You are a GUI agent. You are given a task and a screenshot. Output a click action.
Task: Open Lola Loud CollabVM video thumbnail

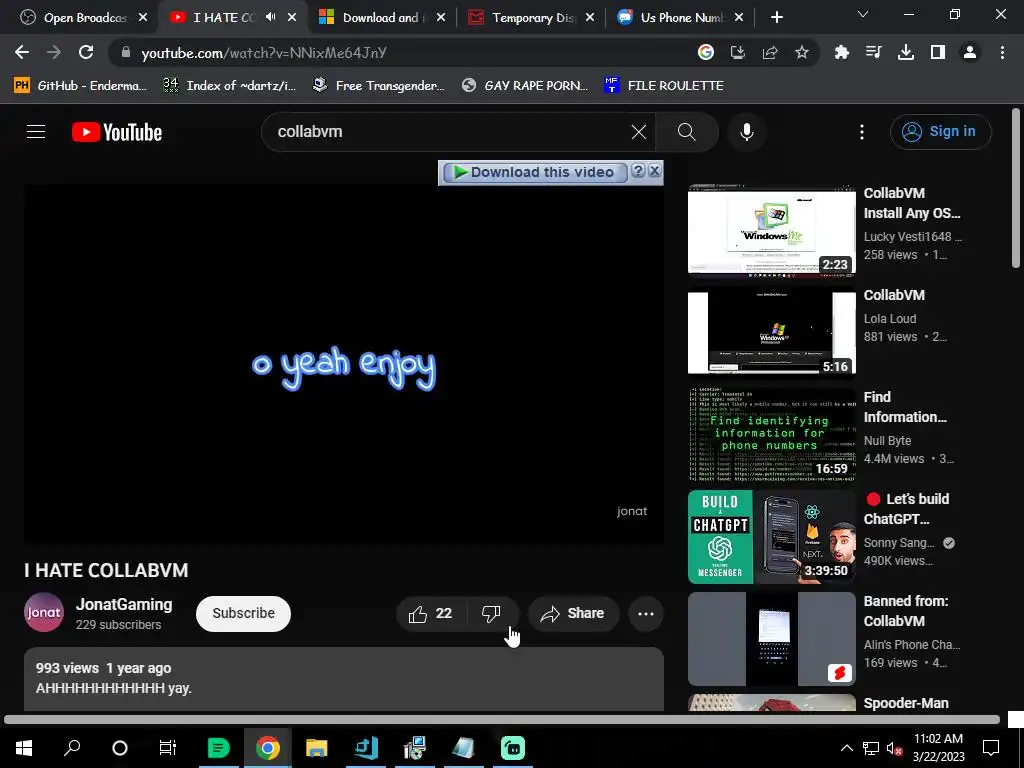771,332
